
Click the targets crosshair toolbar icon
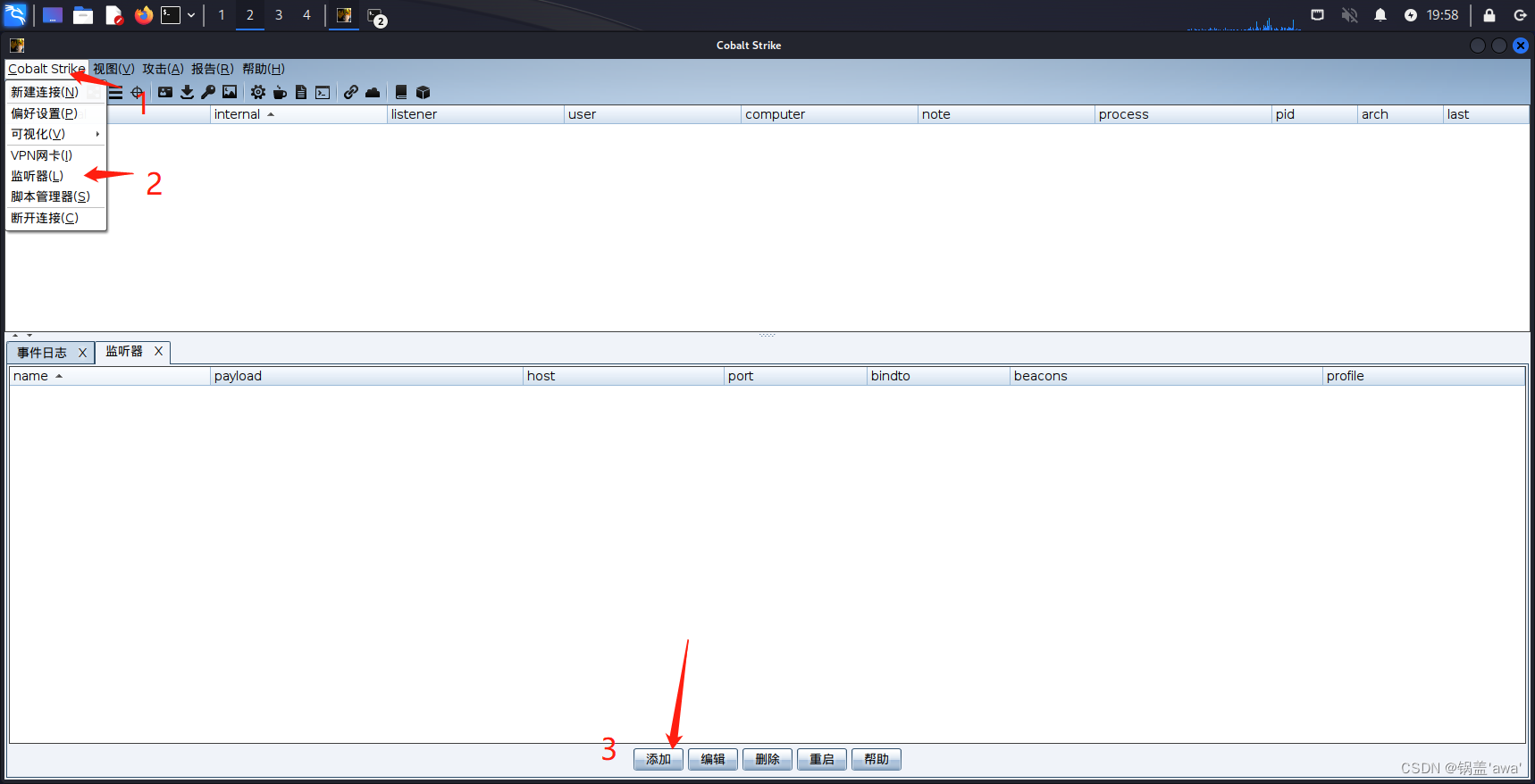tap(137, 93)
